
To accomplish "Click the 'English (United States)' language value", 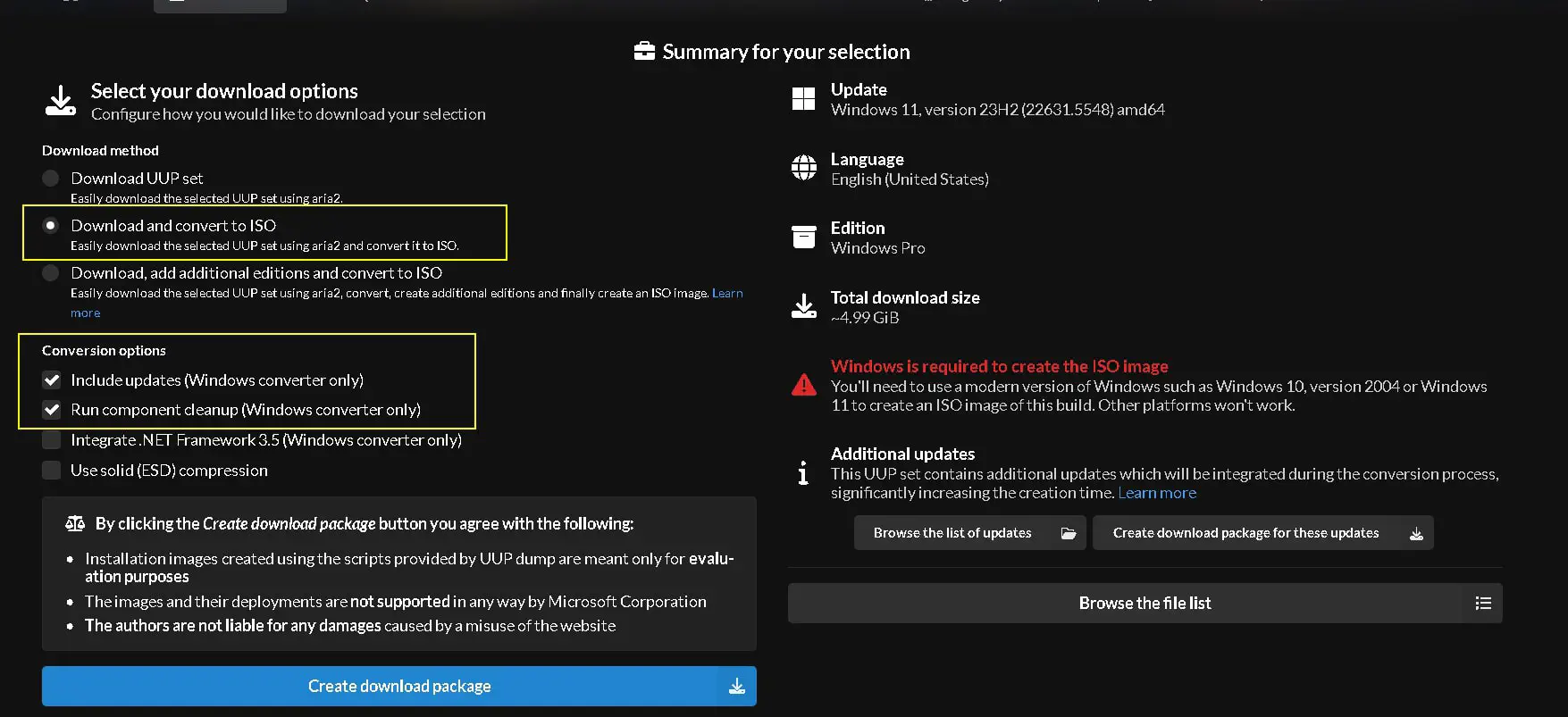I will tap(910, 179).
